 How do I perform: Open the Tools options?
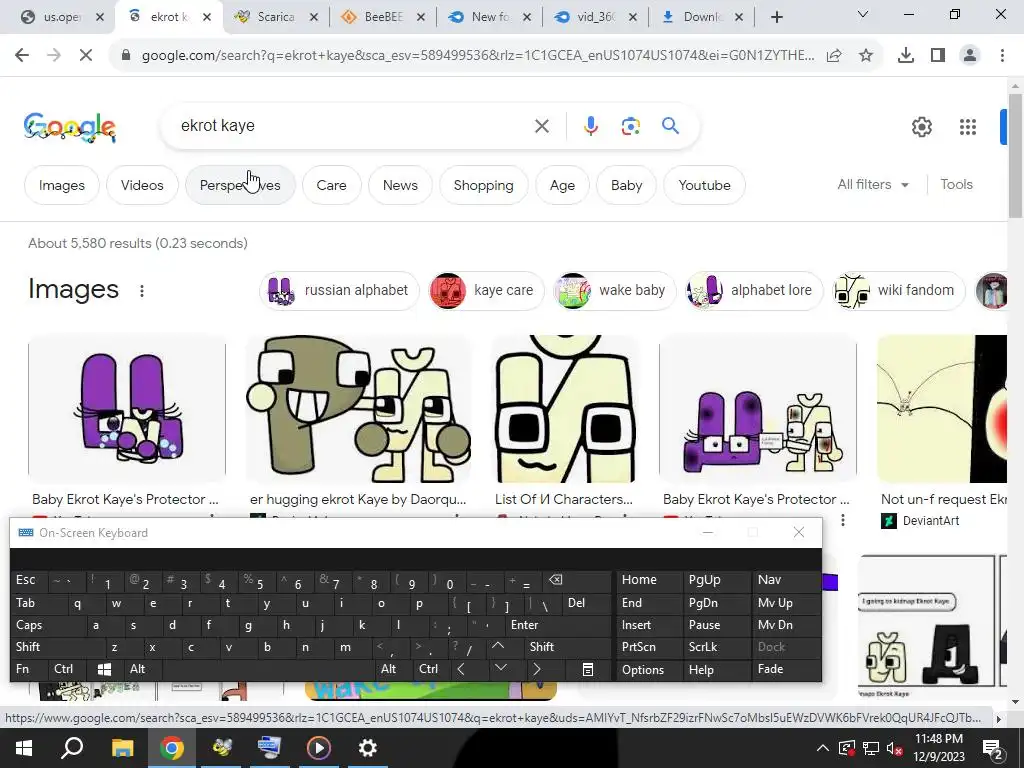[956, 185]
